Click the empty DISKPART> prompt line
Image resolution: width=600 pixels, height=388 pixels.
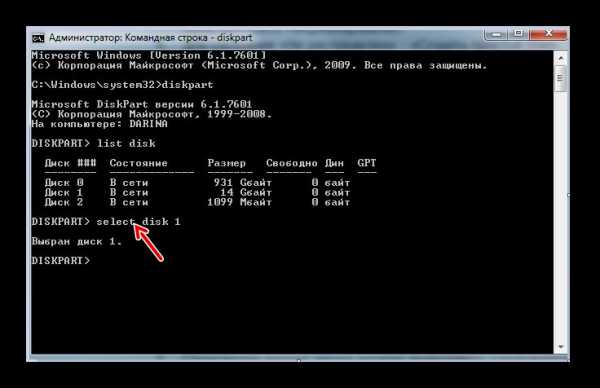[x=61, y=261]
